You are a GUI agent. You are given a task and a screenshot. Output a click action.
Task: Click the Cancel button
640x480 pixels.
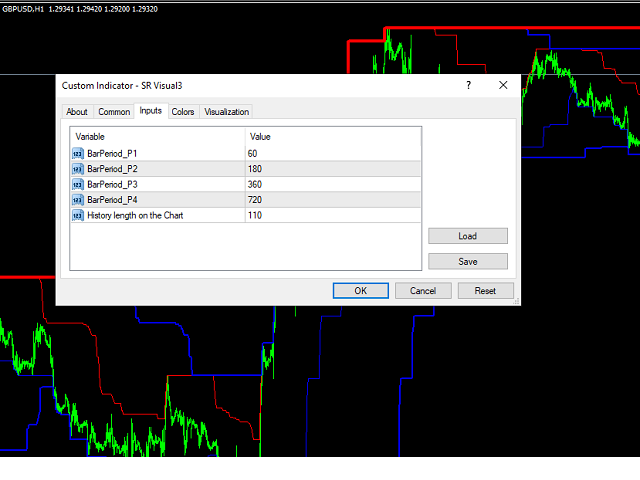(423, 291)
